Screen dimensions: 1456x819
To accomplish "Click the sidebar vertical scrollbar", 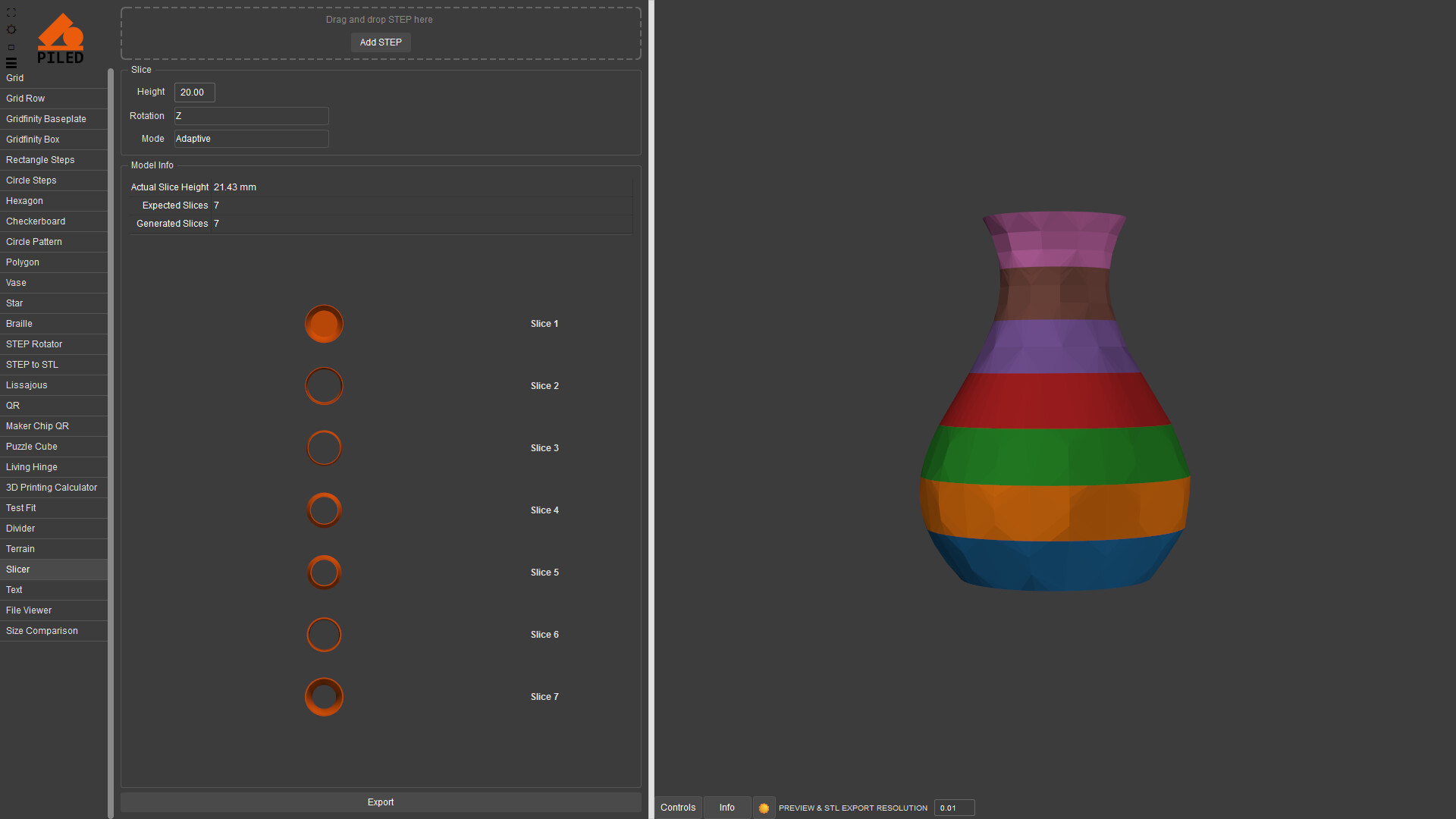I will [111, 440].
